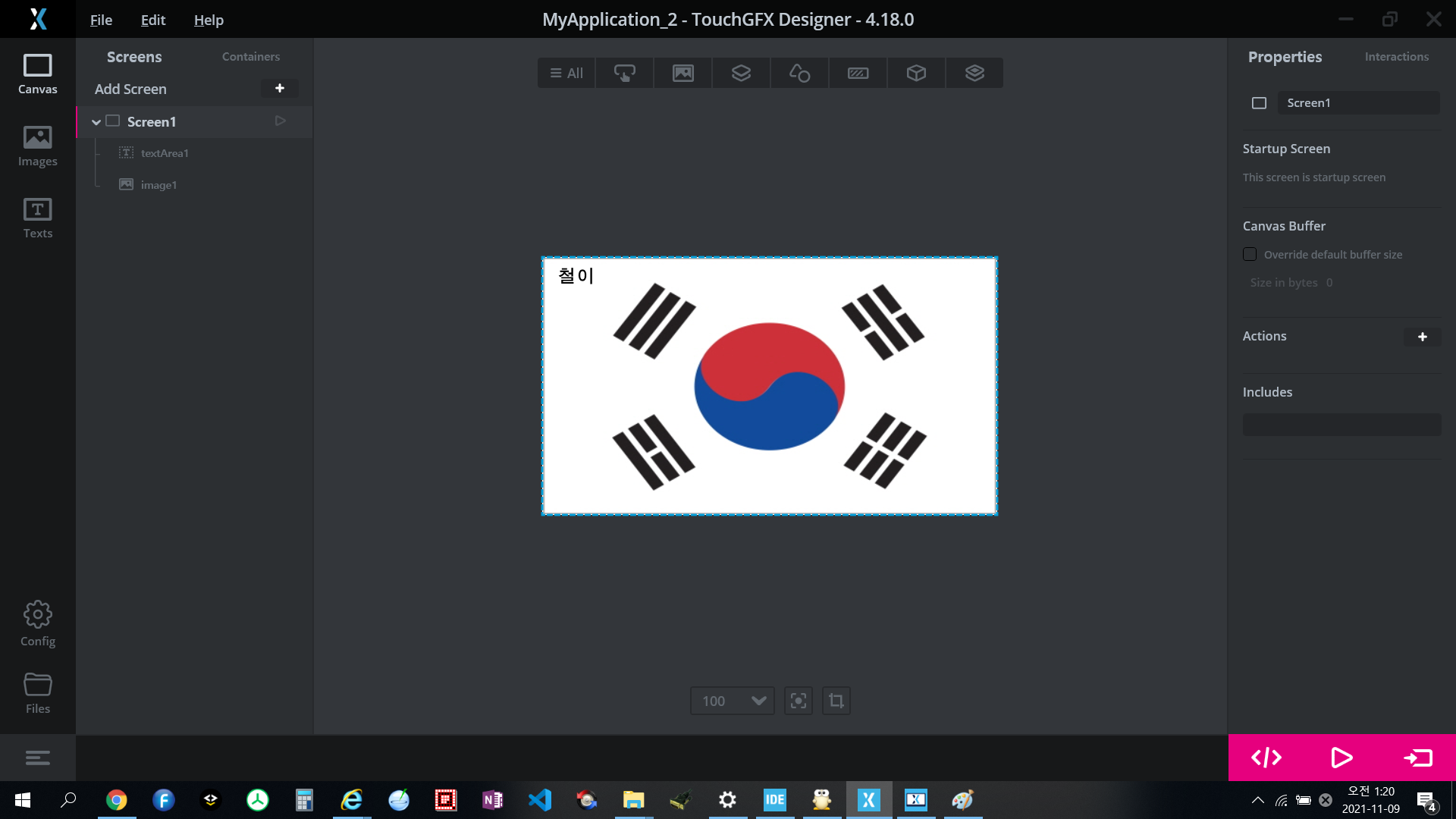This screenshot has height=819, width=1456.
Task: Open the Edit menu
Action: (x=152, y=20)
